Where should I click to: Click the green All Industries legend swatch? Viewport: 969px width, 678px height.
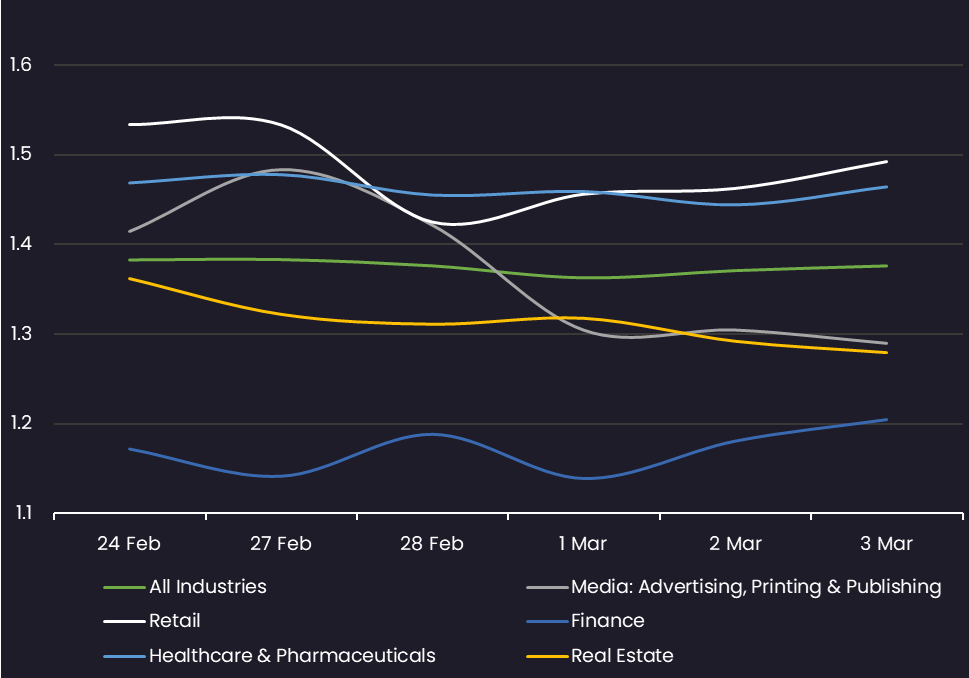[124, 587]
